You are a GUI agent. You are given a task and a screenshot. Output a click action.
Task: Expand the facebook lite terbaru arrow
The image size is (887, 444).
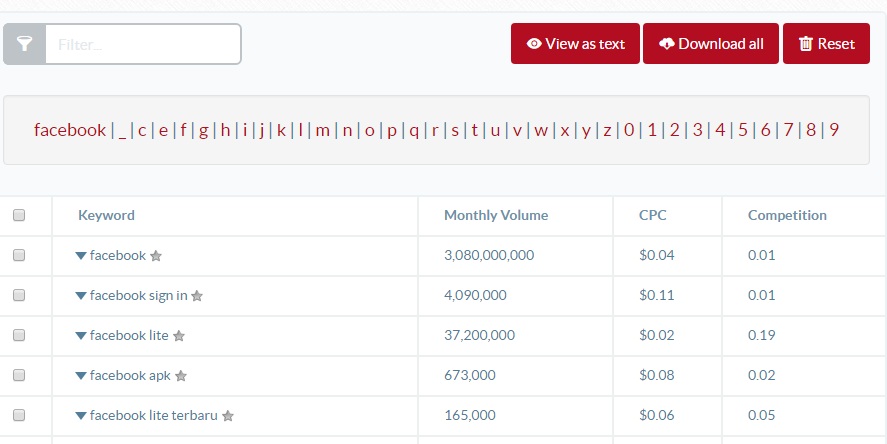tap(81, 416)
